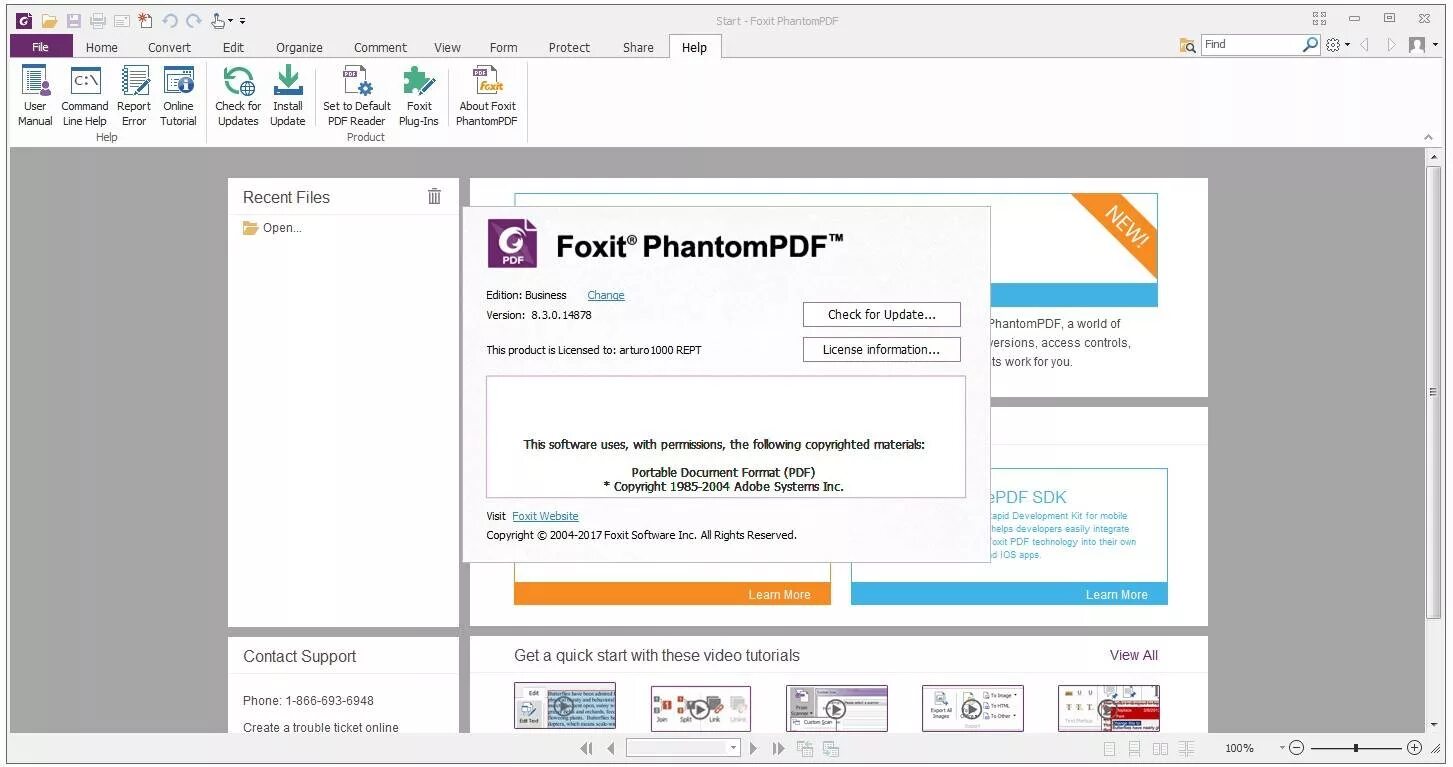This screenshot has height=767, width=1453.
Task: Select single page view in status bar
Action: tap(1110, 748)
